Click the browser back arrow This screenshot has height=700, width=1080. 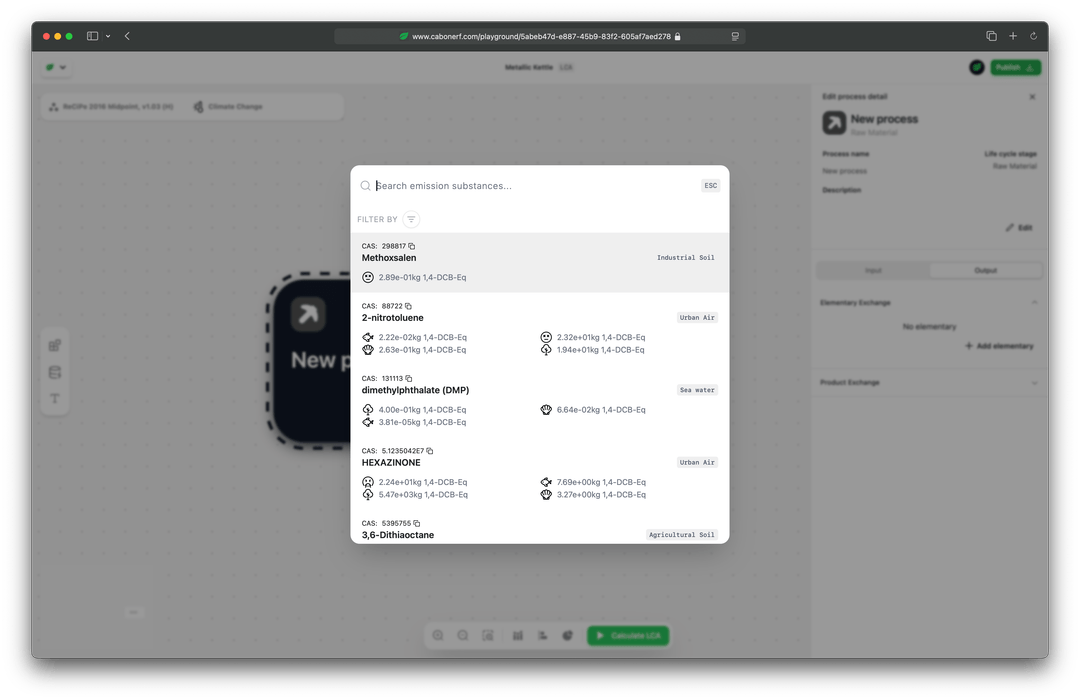pyautogui.click(x=127, y=36)
